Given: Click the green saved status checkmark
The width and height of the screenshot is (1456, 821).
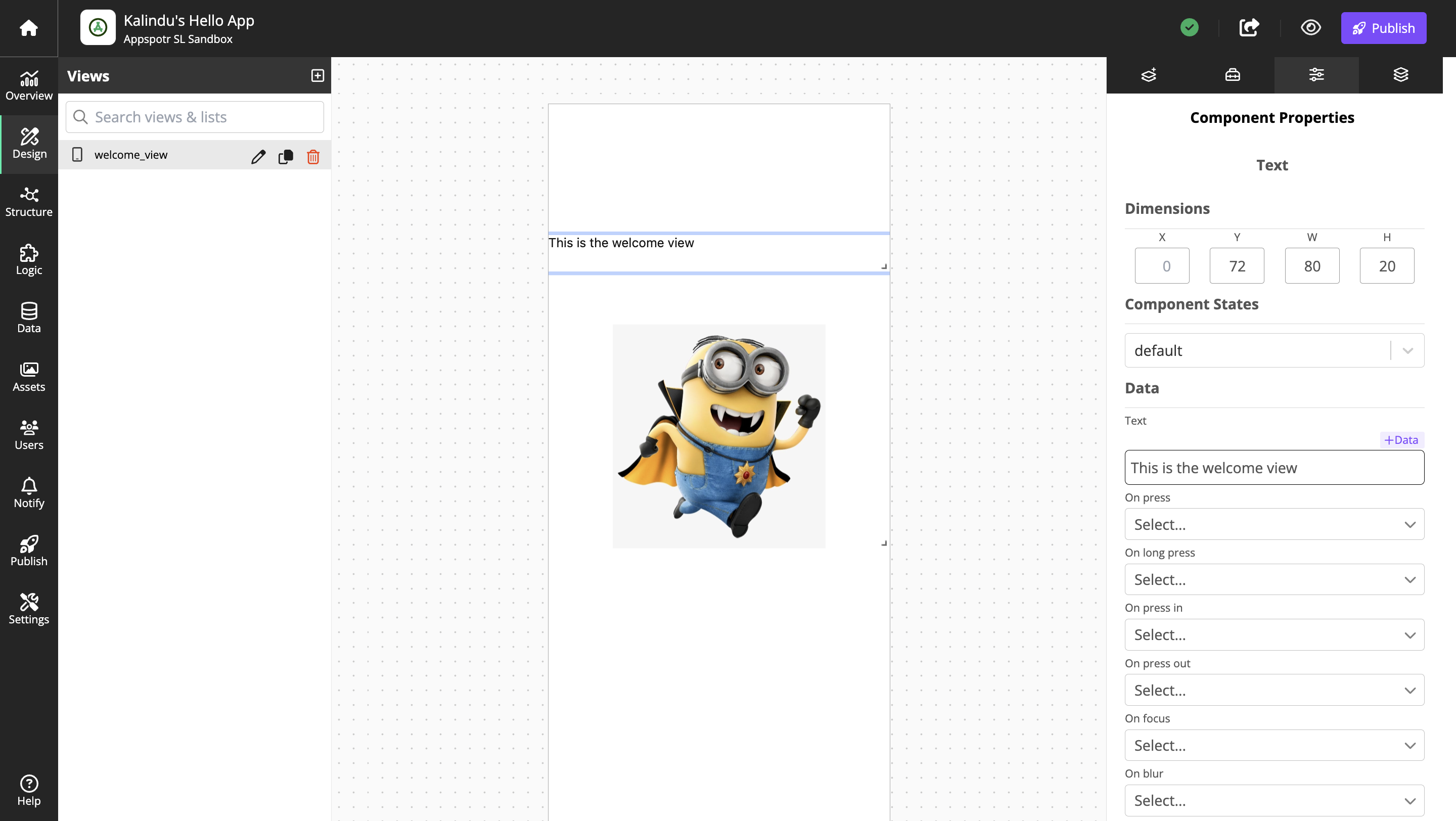Looking at the screenshot, I should [x=1189, y=28].
